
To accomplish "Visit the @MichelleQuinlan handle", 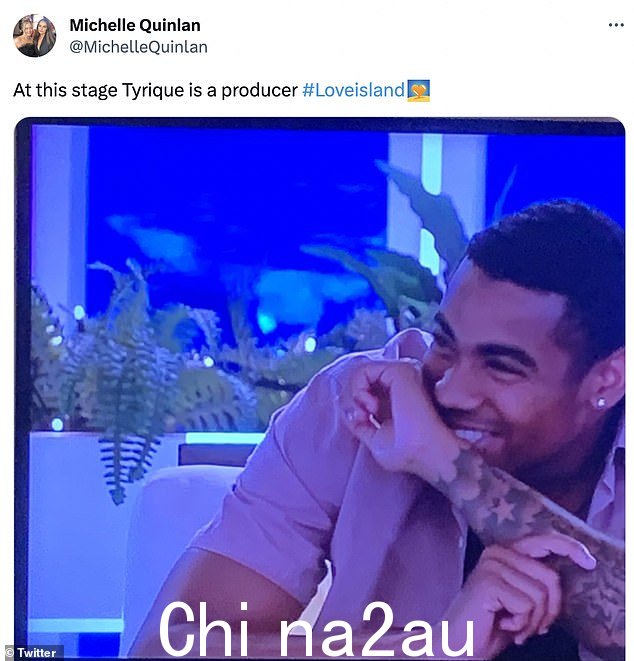I will [138, 47].
